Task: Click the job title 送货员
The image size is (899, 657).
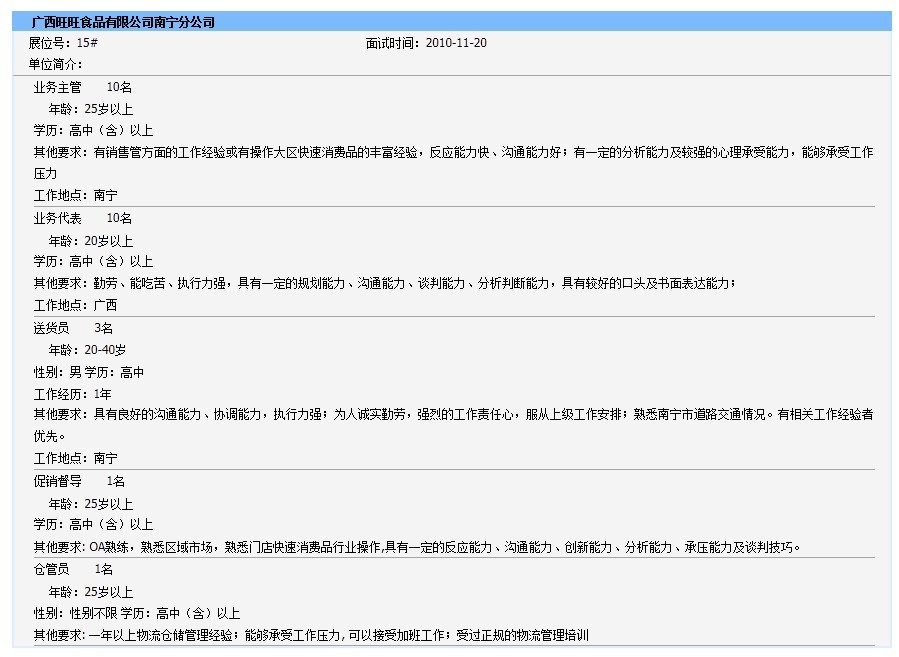Action: [x=51, y=328]
